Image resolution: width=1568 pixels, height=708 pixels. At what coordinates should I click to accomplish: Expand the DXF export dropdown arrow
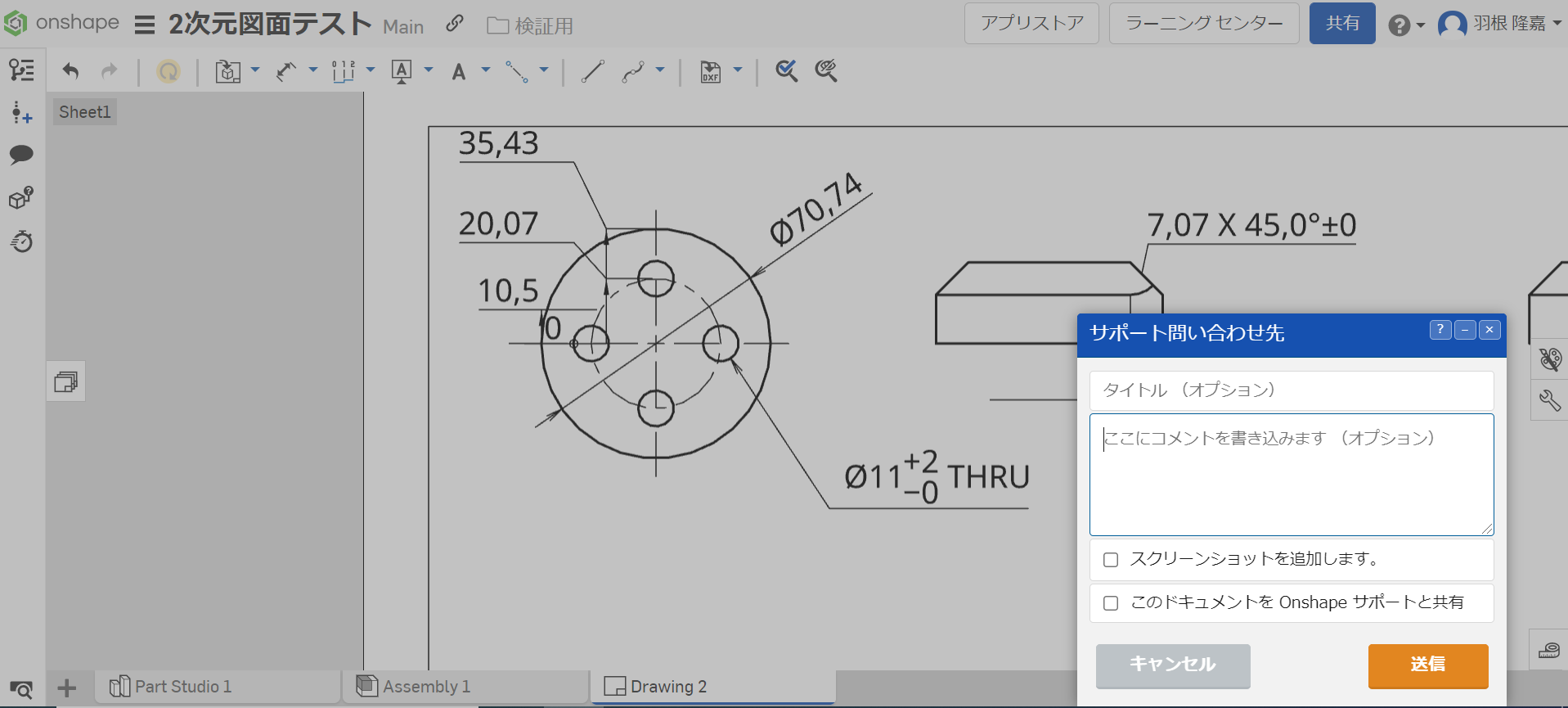coord(738,70)
